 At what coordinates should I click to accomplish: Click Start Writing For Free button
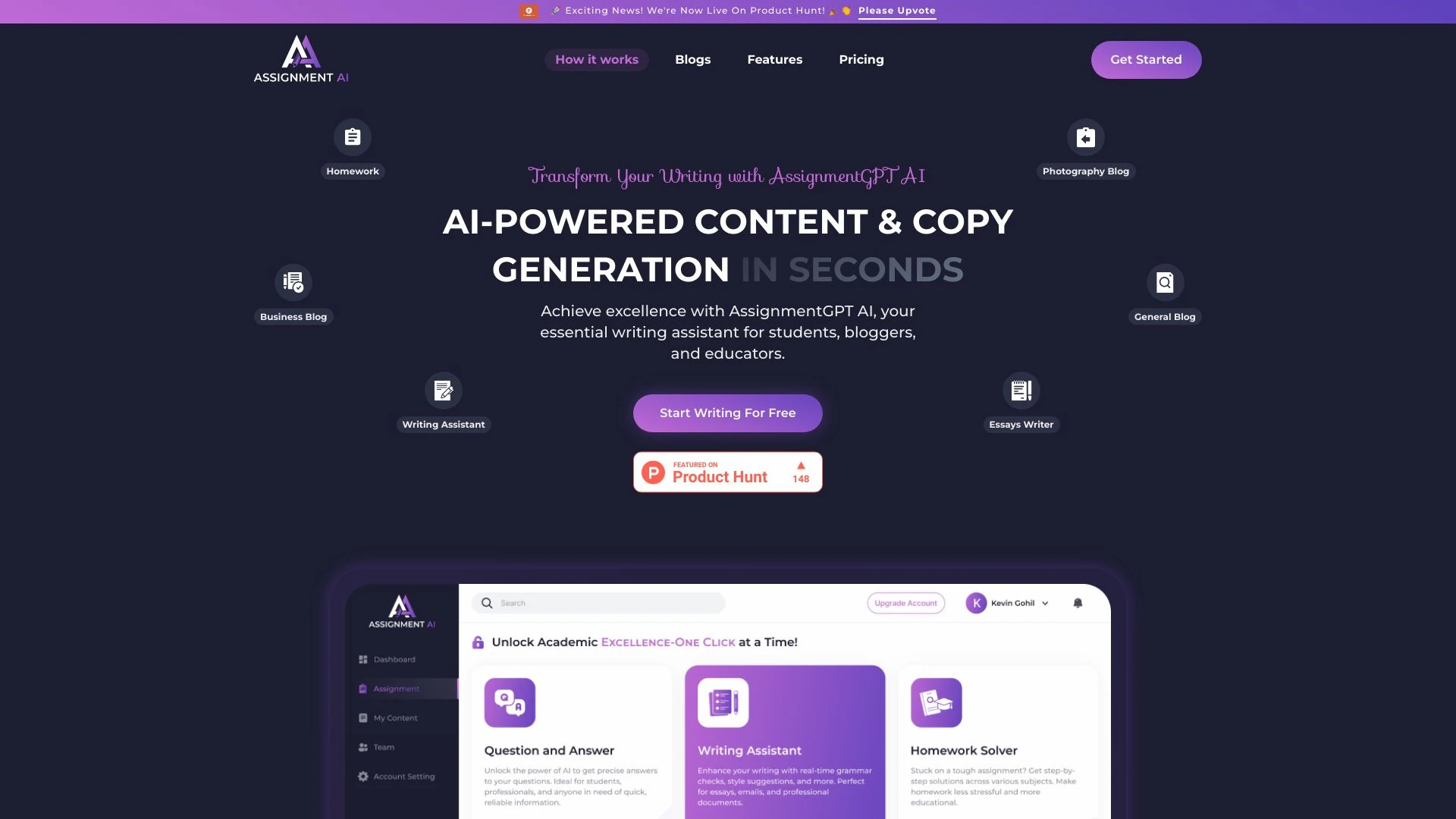(727, 412)
